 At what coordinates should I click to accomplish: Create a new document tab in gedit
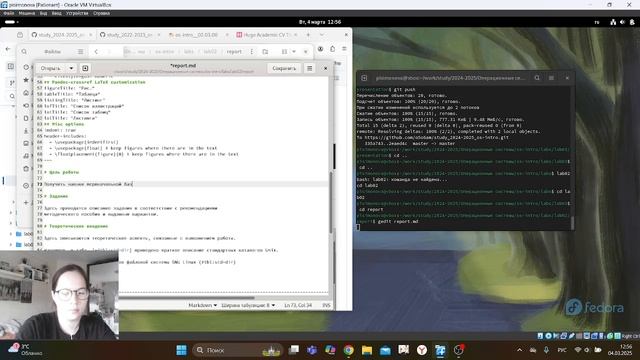point(85,68)
